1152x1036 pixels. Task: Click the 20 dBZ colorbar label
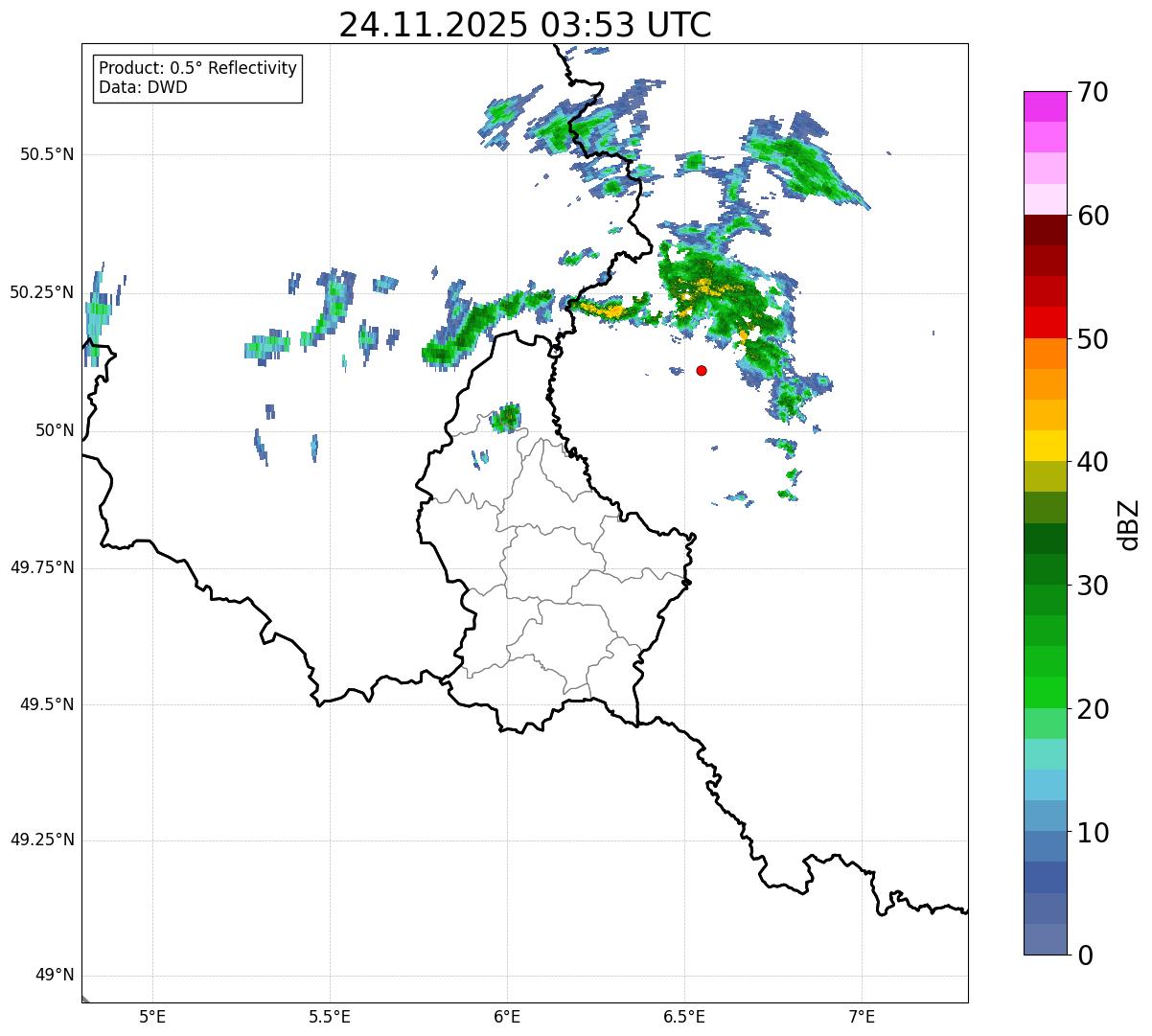pos(1092,709)
